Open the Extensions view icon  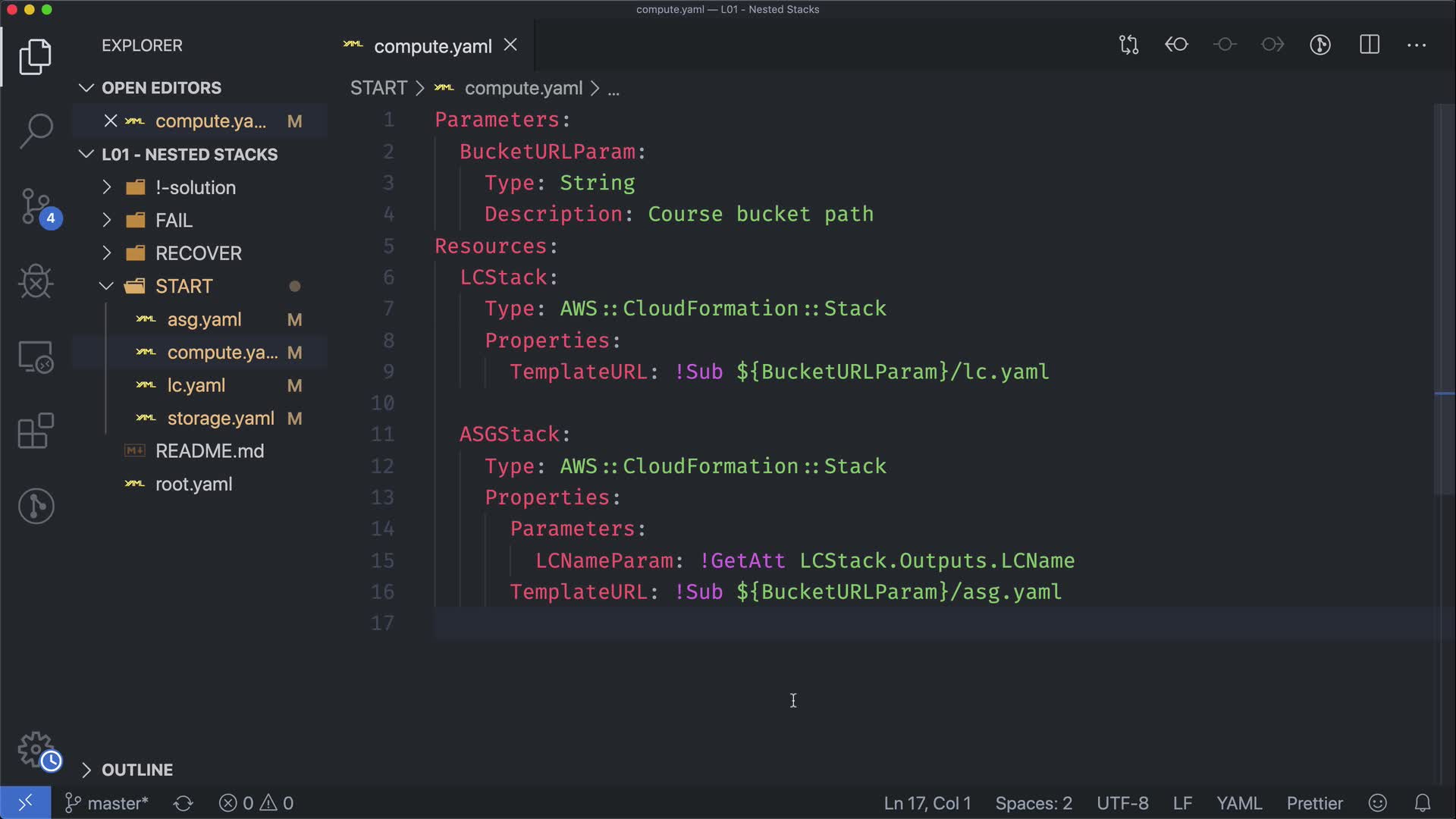pos(36,431)
